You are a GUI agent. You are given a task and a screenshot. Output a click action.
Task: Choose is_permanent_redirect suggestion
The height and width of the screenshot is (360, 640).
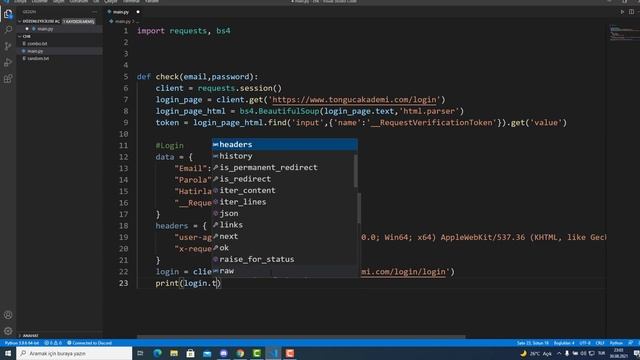coord(284,167)
